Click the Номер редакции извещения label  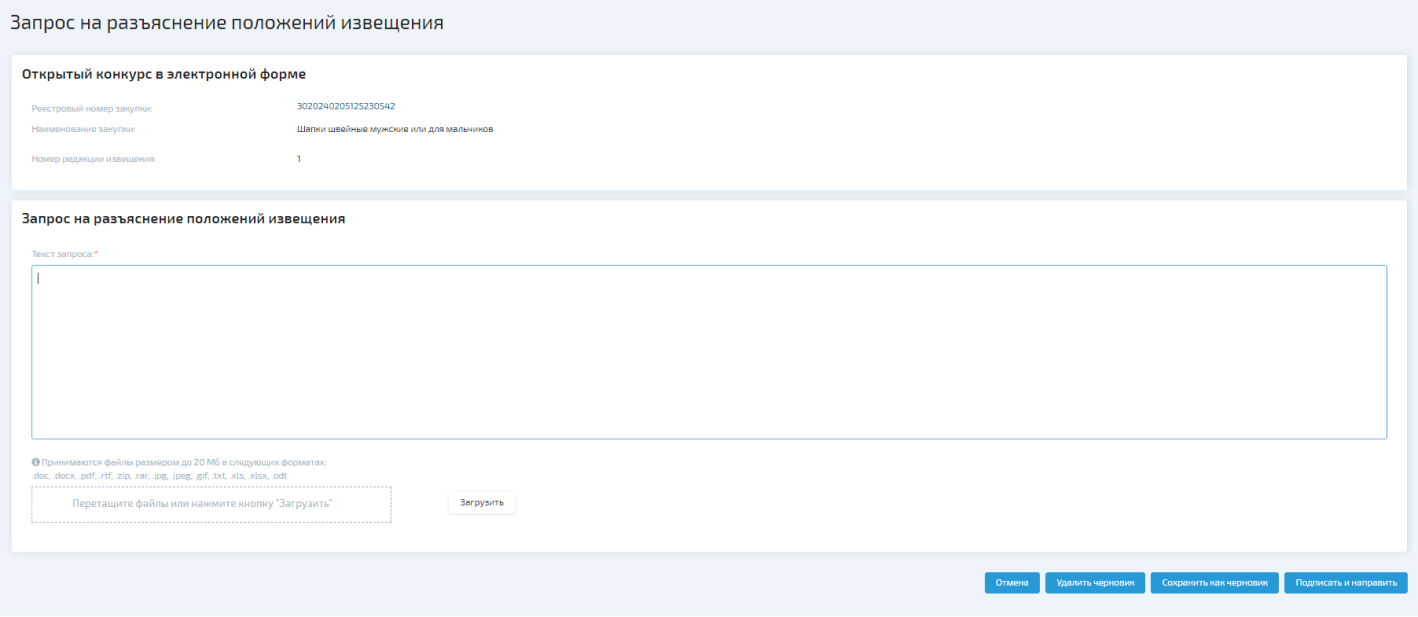[x=94, y=159]
